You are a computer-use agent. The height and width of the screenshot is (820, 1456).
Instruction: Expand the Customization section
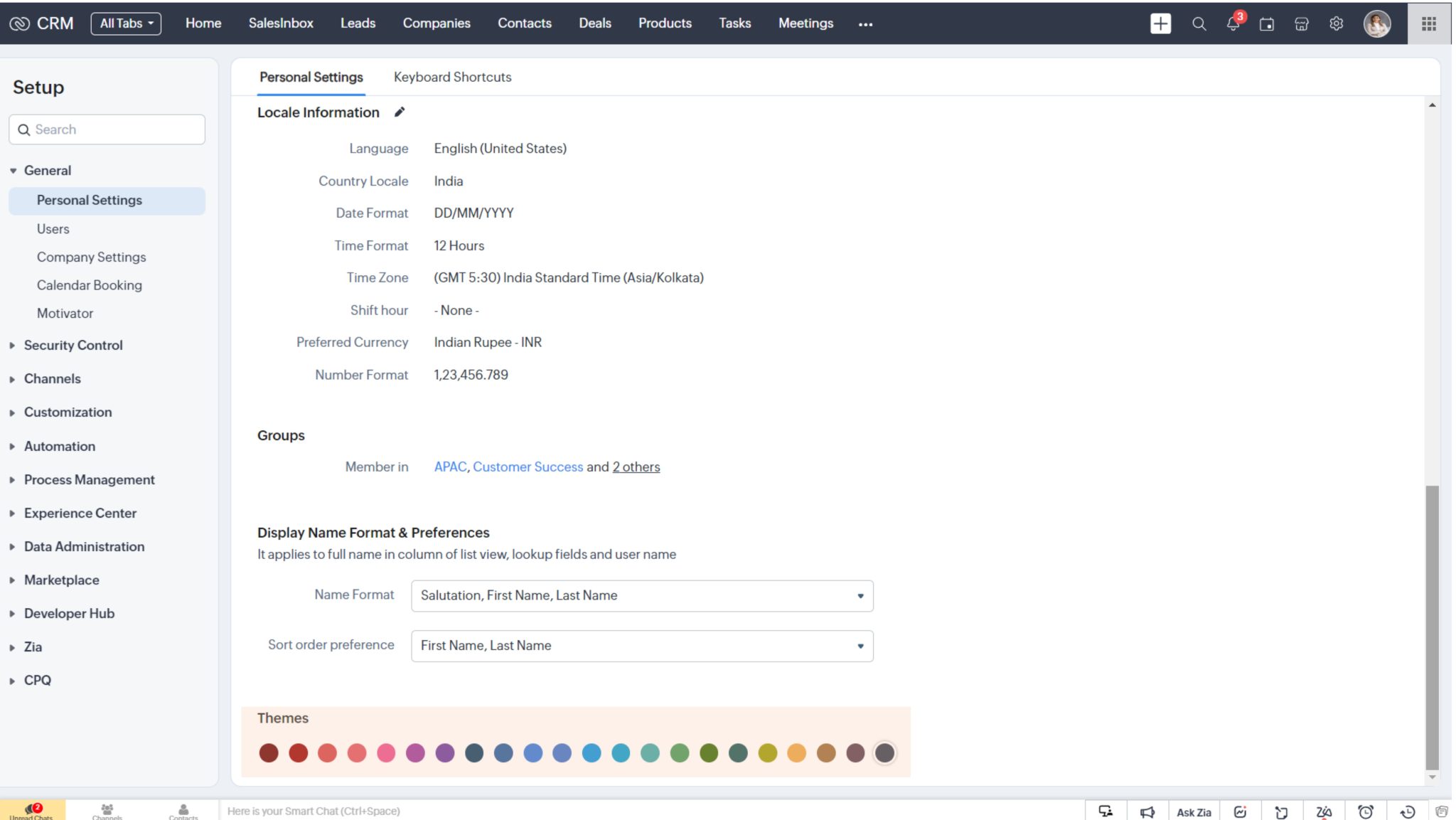point(68,412)
